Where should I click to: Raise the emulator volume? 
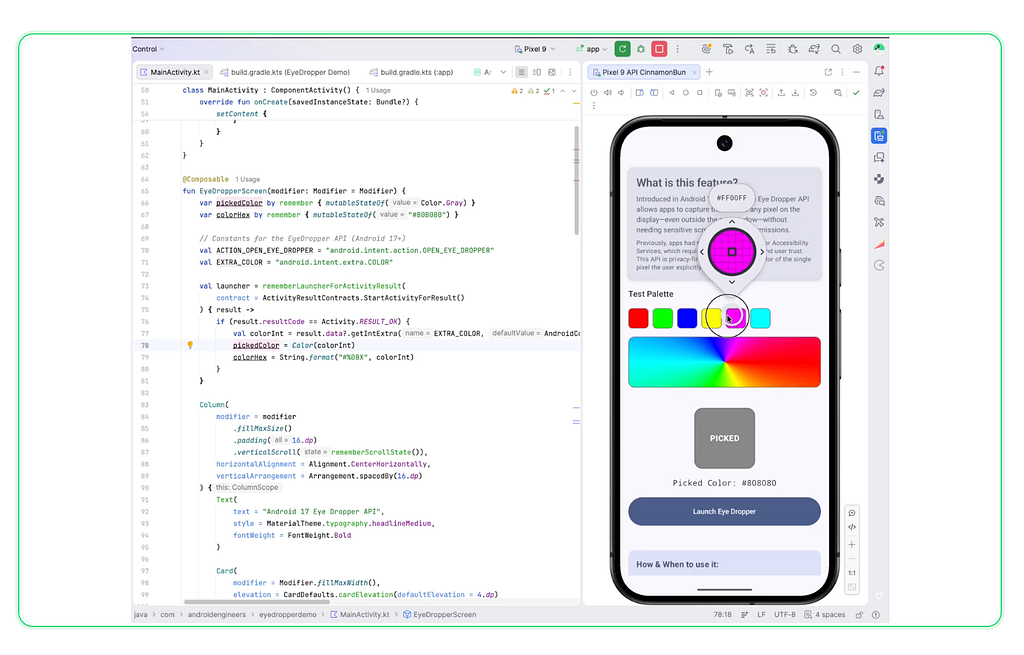(x=607, y=93)
